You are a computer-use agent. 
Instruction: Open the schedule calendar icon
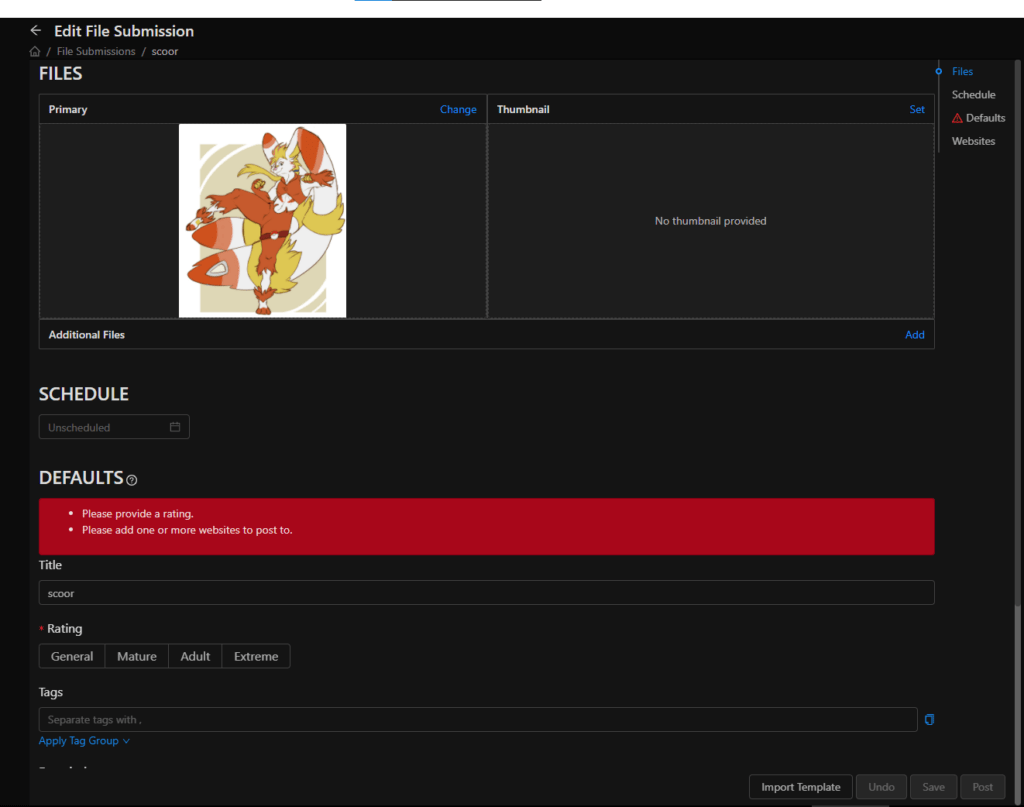click(x=175, y=427)
